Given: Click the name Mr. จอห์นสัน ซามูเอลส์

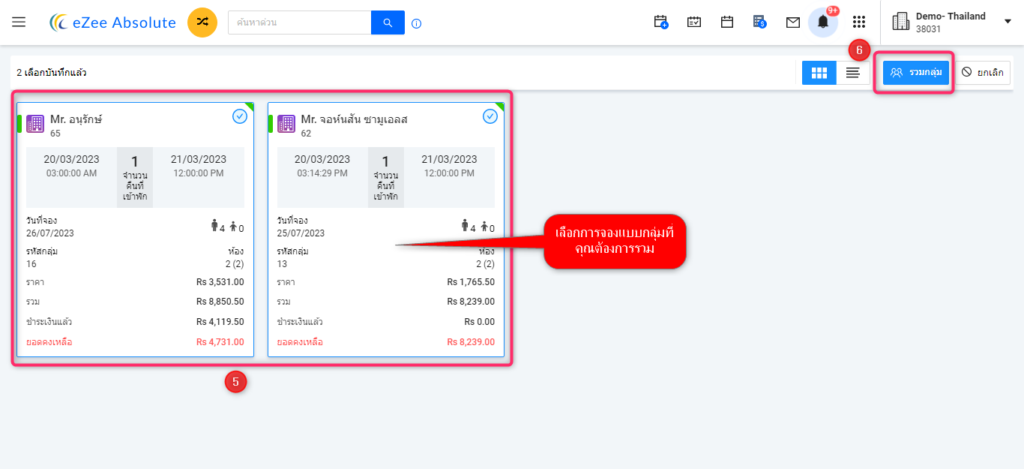Looking at the screenshot, I should (354, 120).
